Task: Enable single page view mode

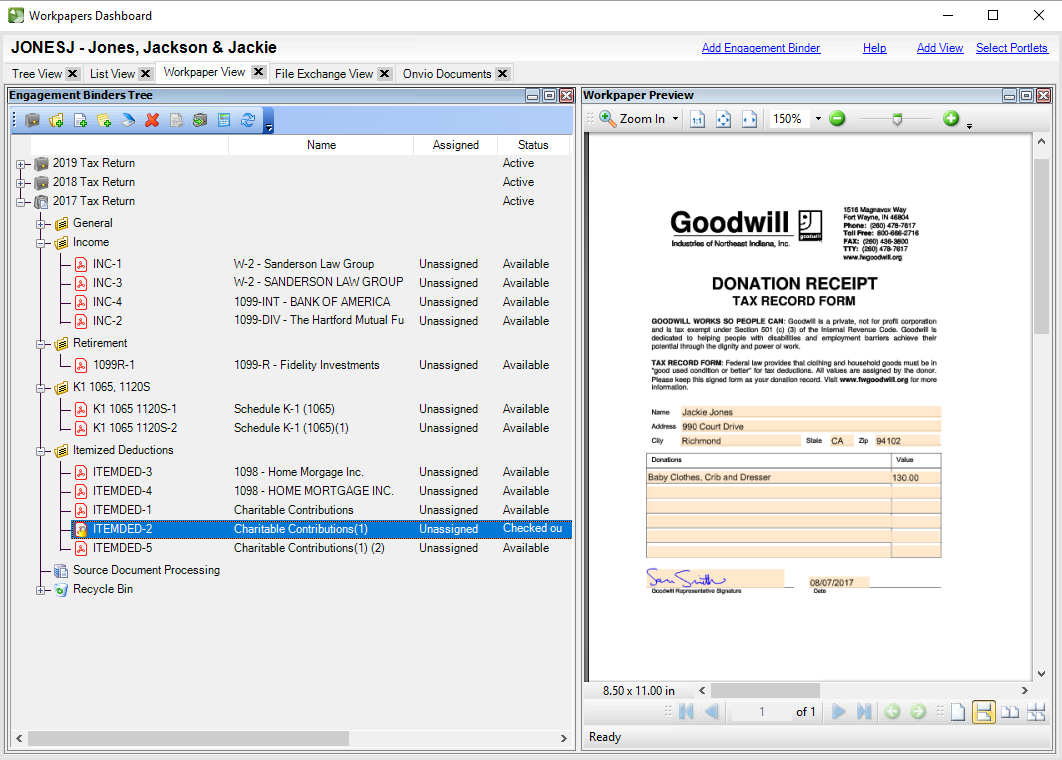Action: 958,712
